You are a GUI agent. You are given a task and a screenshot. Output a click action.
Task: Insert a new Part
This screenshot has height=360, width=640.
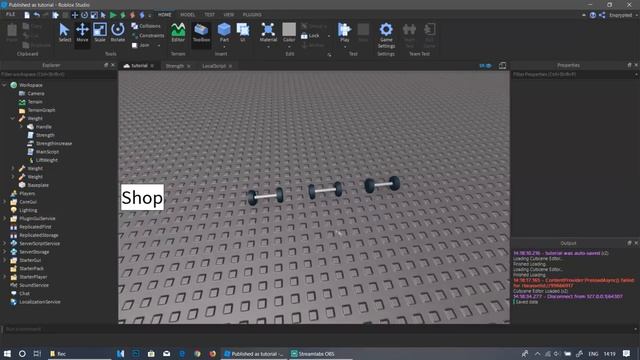(x=224, y=30)
